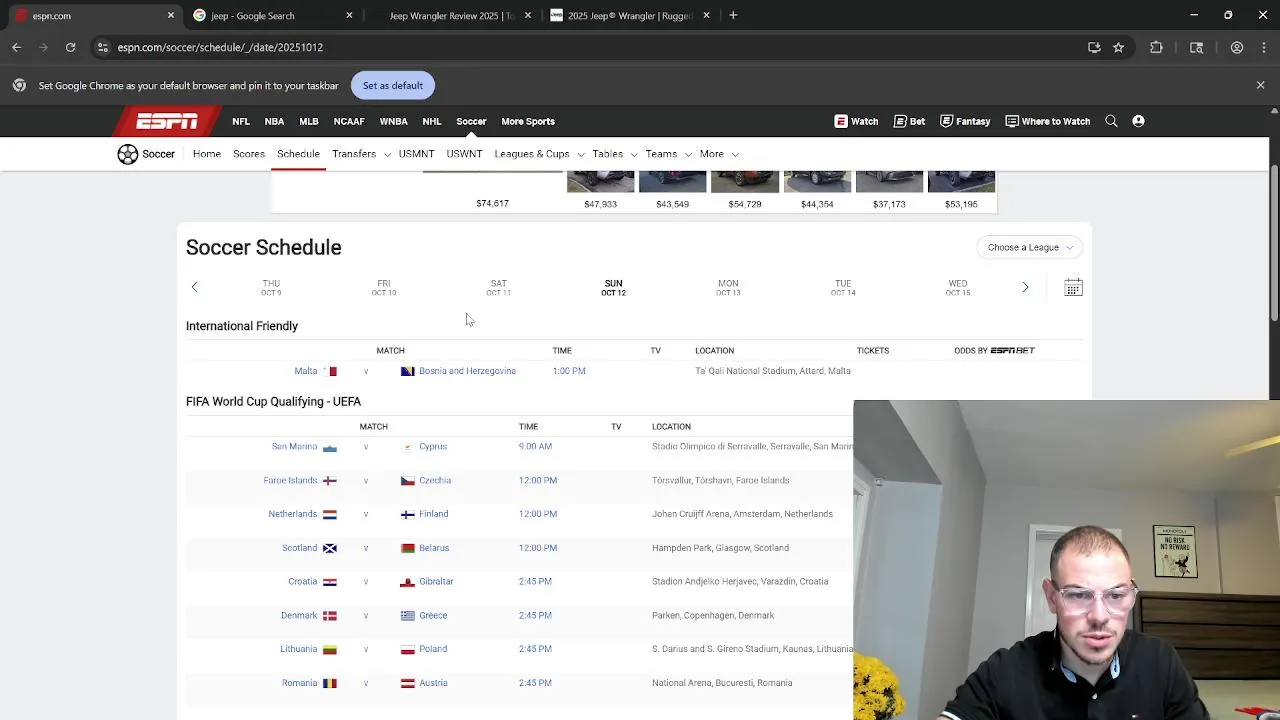The height and width of the screenshot is (720, 1280).
Task: Open the Faroe Islands team link
Action: (290, 481)
